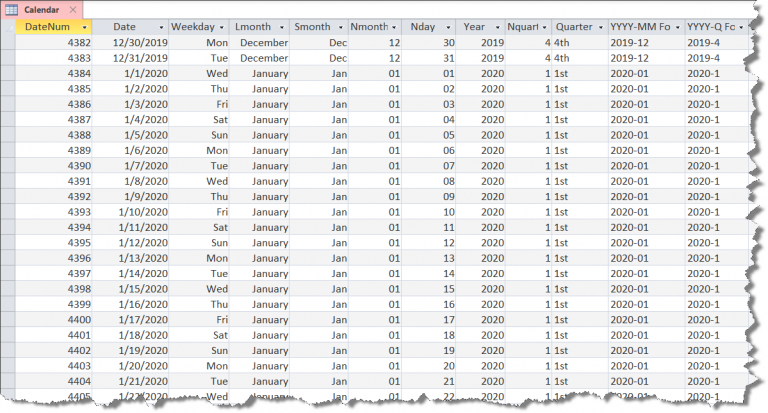The height and width of the screenshot is (413, 768).
Task: Open the YYYY-MM Fo column dropdown
Action: (x=677, y=27)
